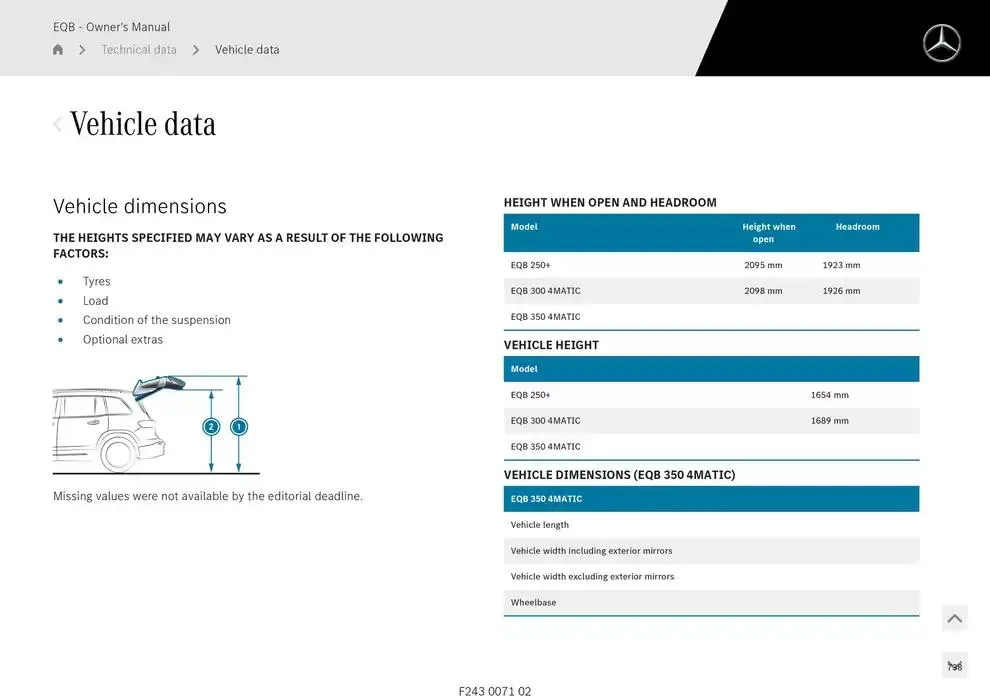The width and height of the screenshot is (990, 700).
Task: Click the EQB 350 4MATIC dimensions table header
Action: coord(711,499)
